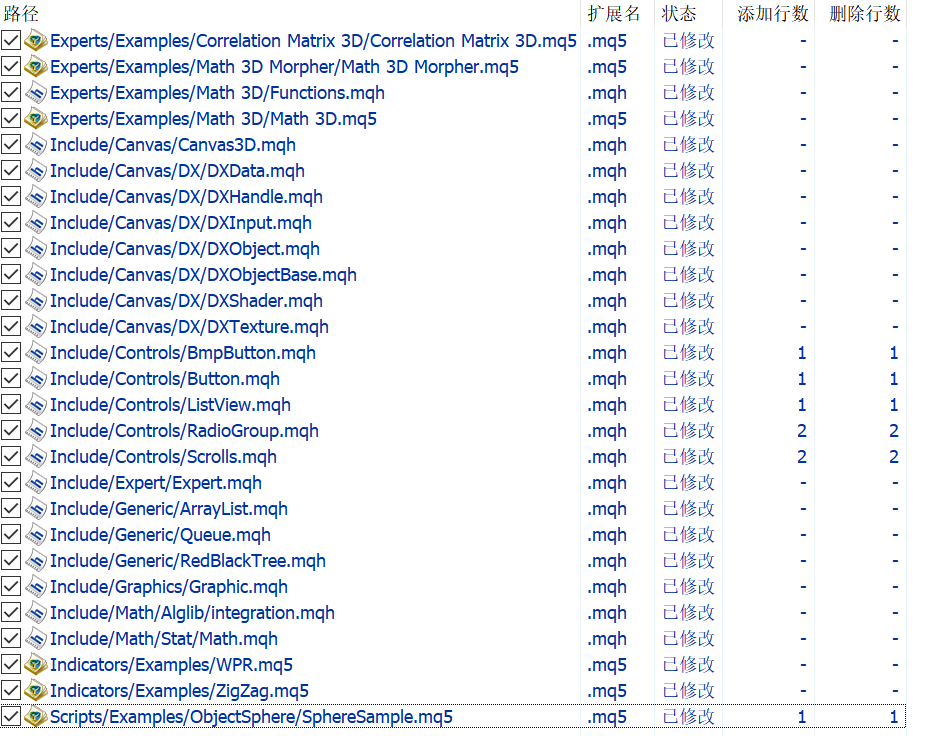931x736 pixels.
Task: Click the file icon of Math 3D.mq5
Action: (x=36, y=119)
